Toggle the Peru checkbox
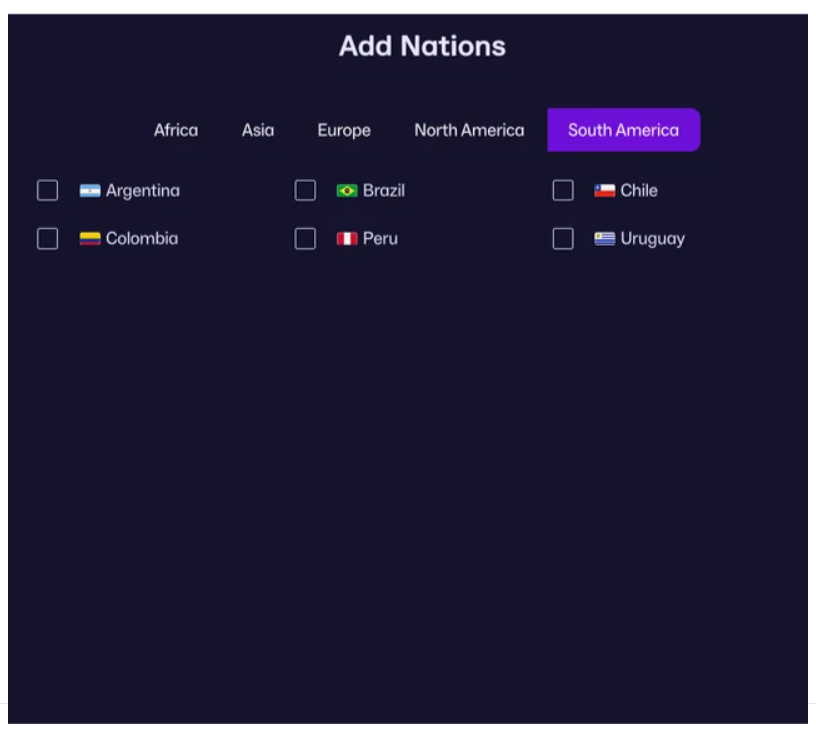Viewport: 816px width, 732px height. (305, 239)
